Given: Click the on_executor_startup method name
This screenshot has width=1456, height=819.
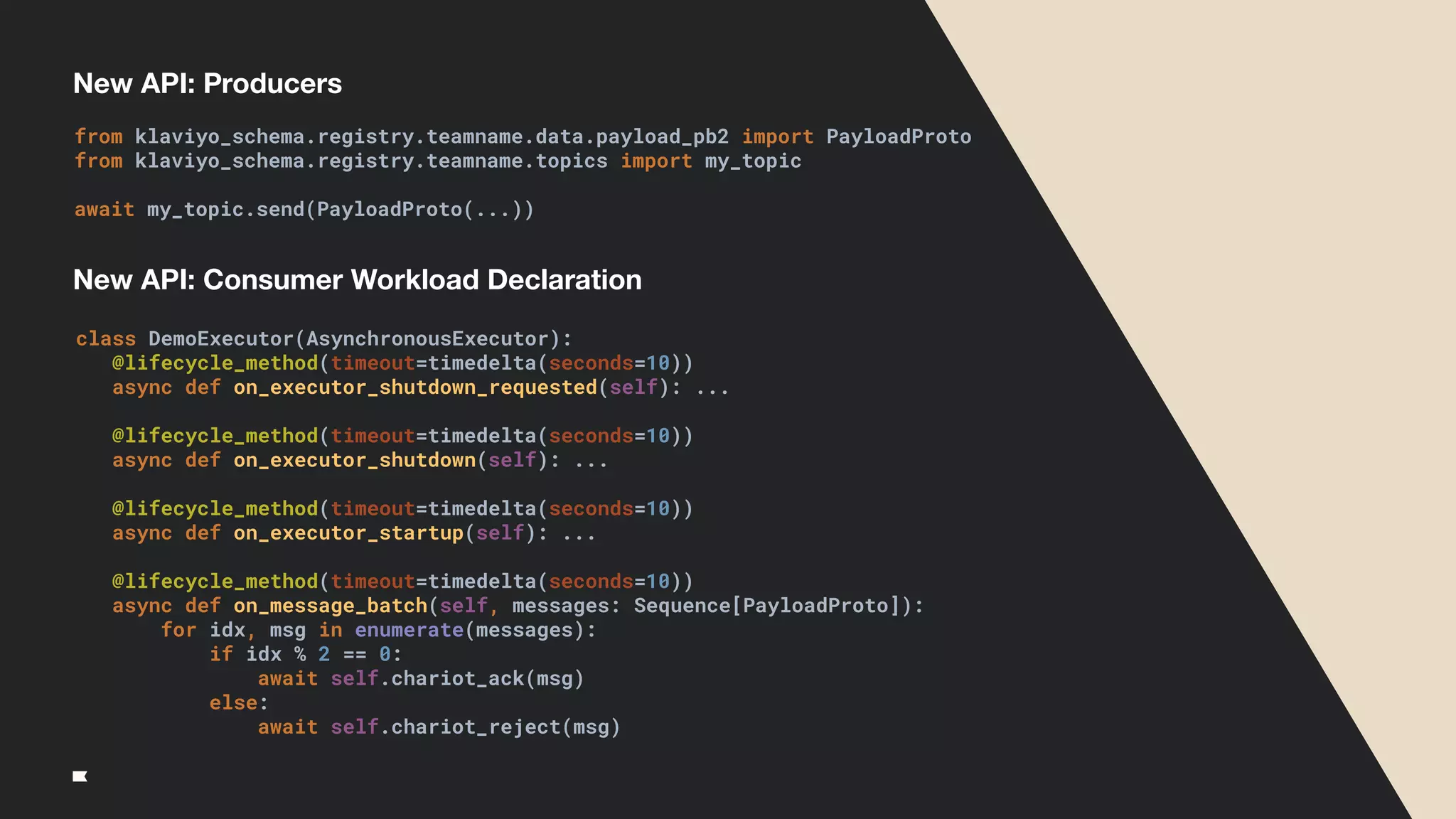Looking at the screenshot, I should point(348,533).
